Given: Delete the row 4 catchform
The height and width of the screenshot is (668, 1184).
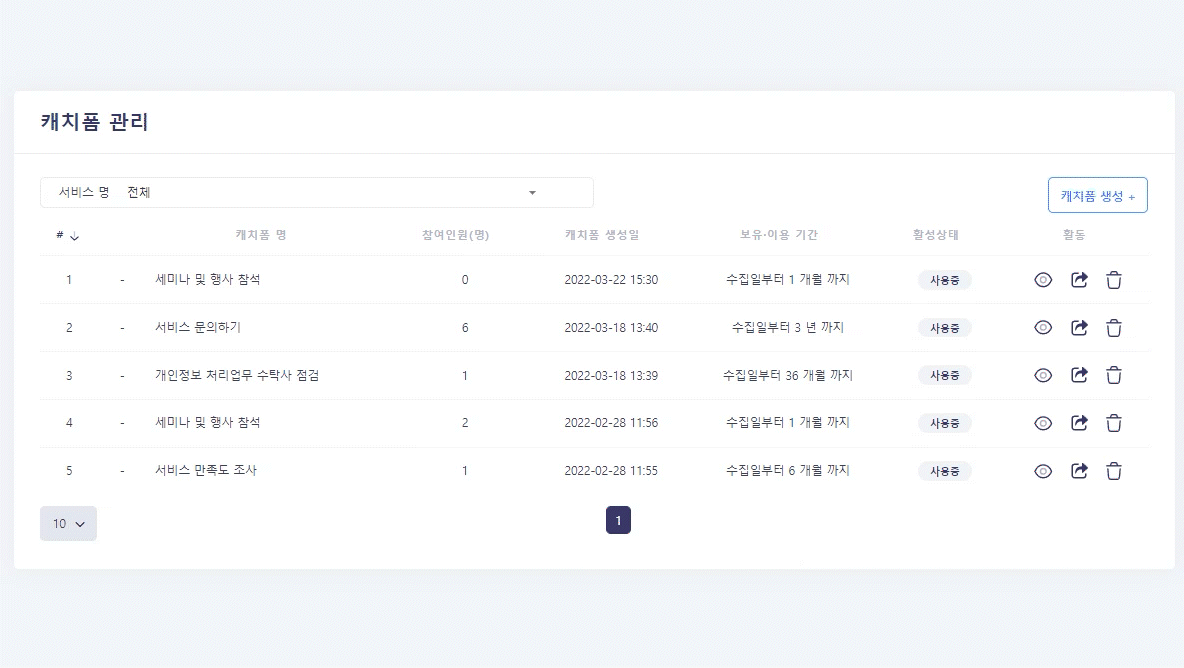Looking at the screenshot, I should 1114,423.
